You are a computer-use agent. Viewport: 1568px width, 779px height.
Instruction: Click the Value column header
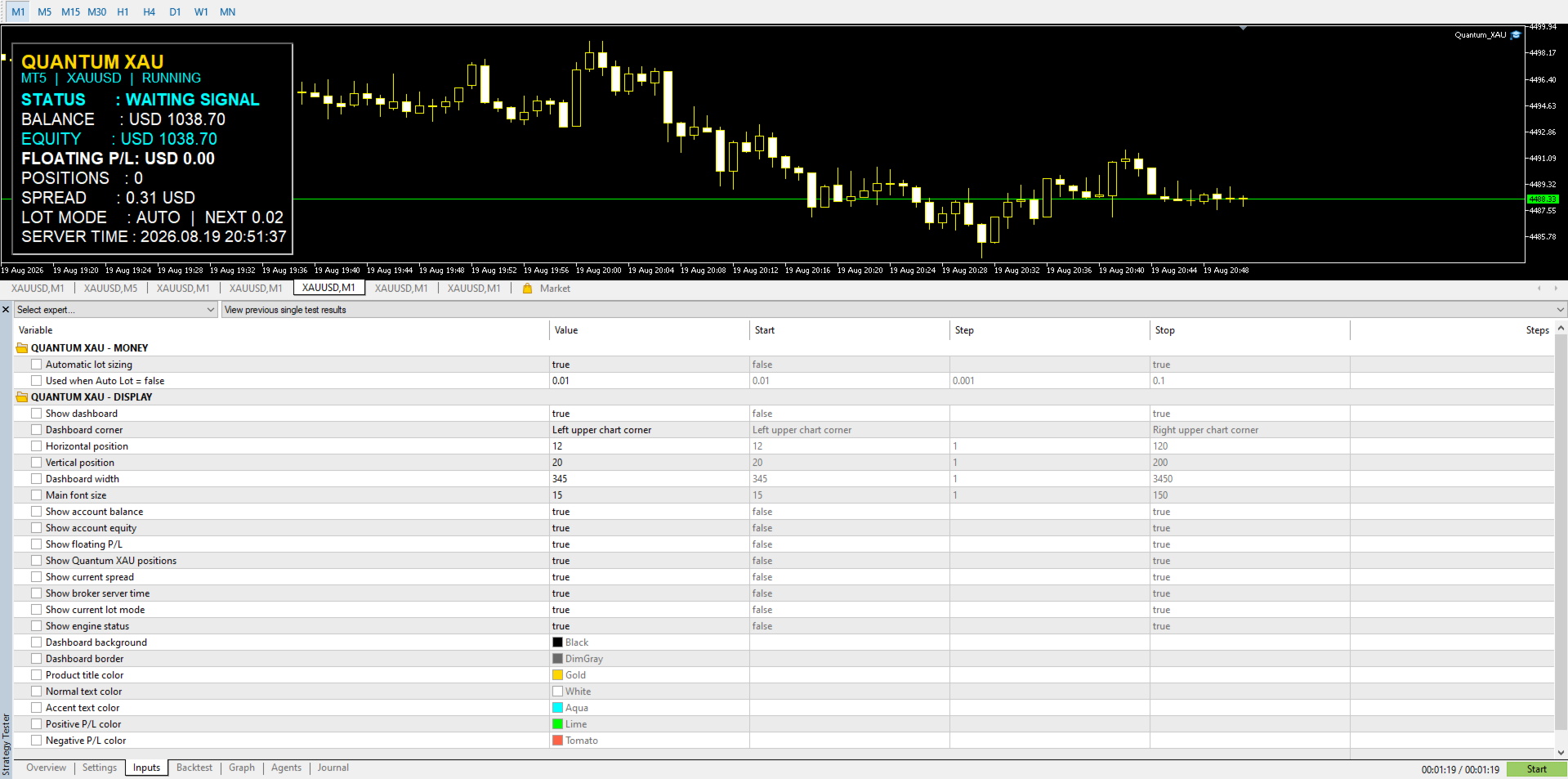point(650,330)
